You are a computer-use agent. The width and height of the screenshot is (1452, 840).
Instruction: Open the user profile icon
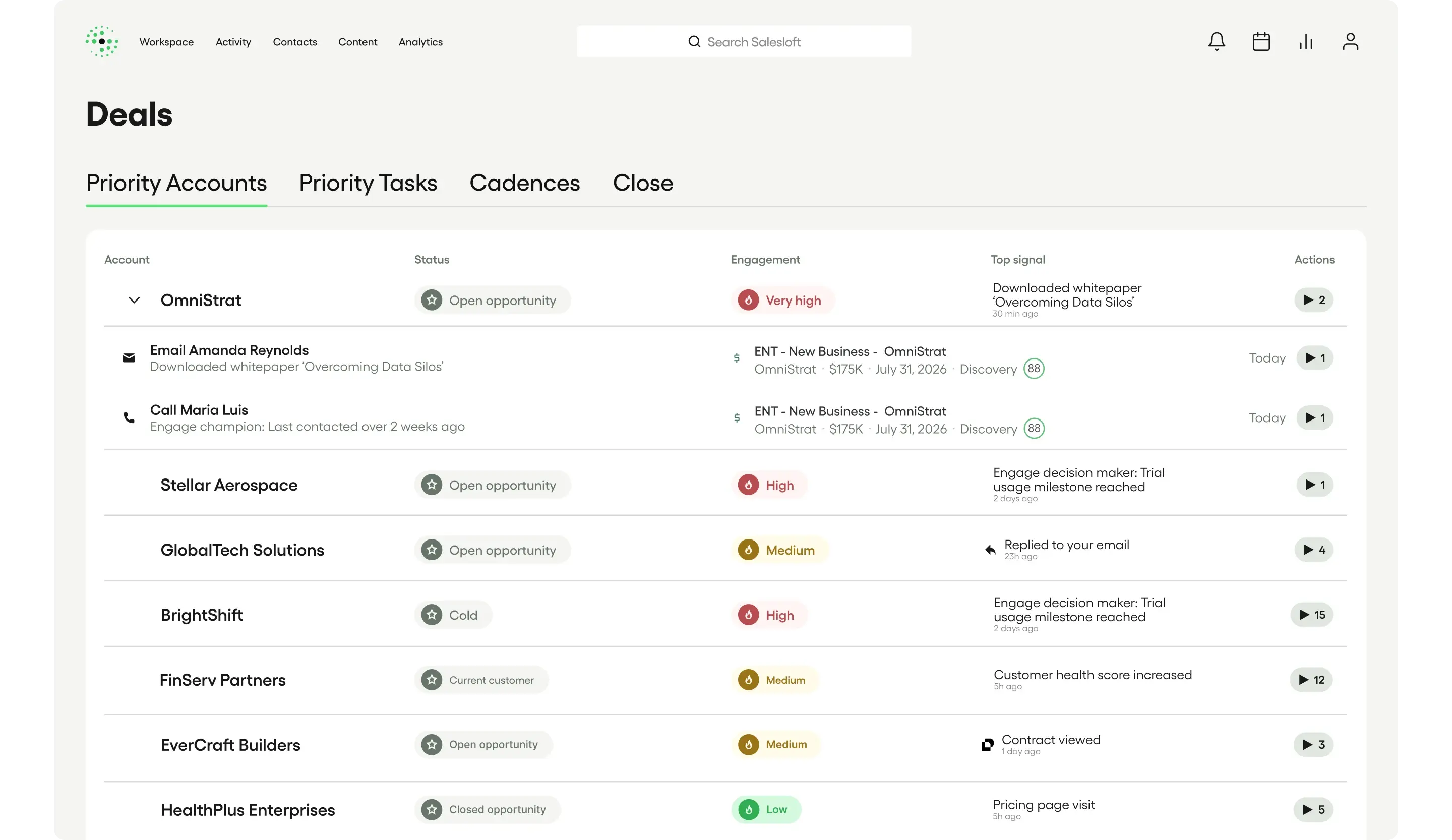click(x=1350, y=41)
